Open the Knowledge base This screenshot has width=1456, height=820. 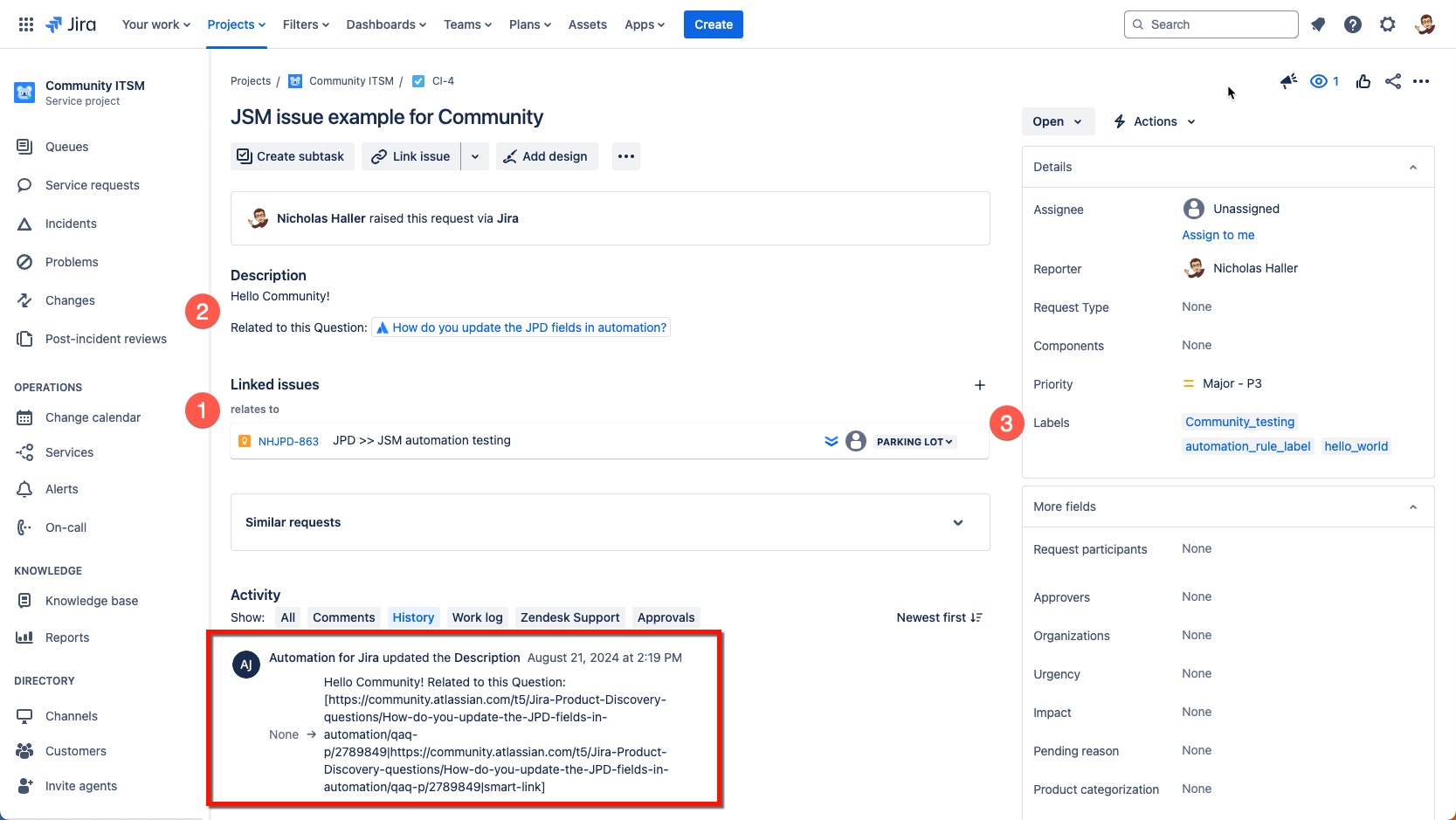(x=91, y=600)
